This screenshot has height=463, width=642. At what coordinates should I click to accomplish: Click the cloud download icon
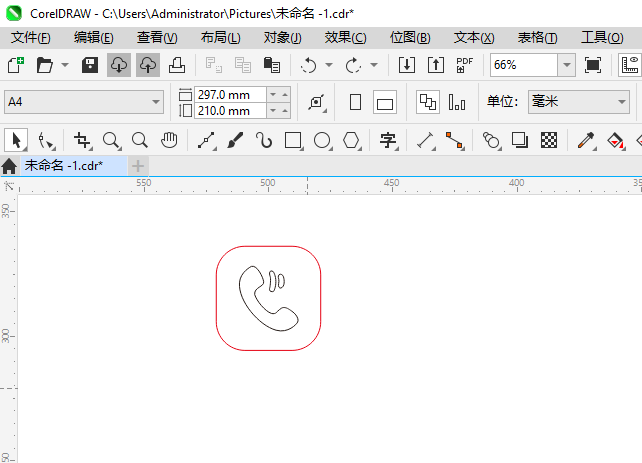[x=119, y=65]
